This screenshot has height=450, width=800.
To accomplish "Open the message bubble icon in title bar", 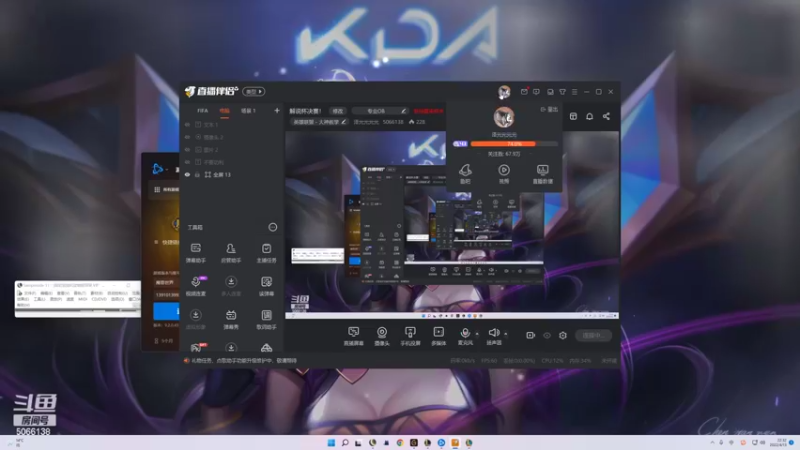I will coord(536,92).
